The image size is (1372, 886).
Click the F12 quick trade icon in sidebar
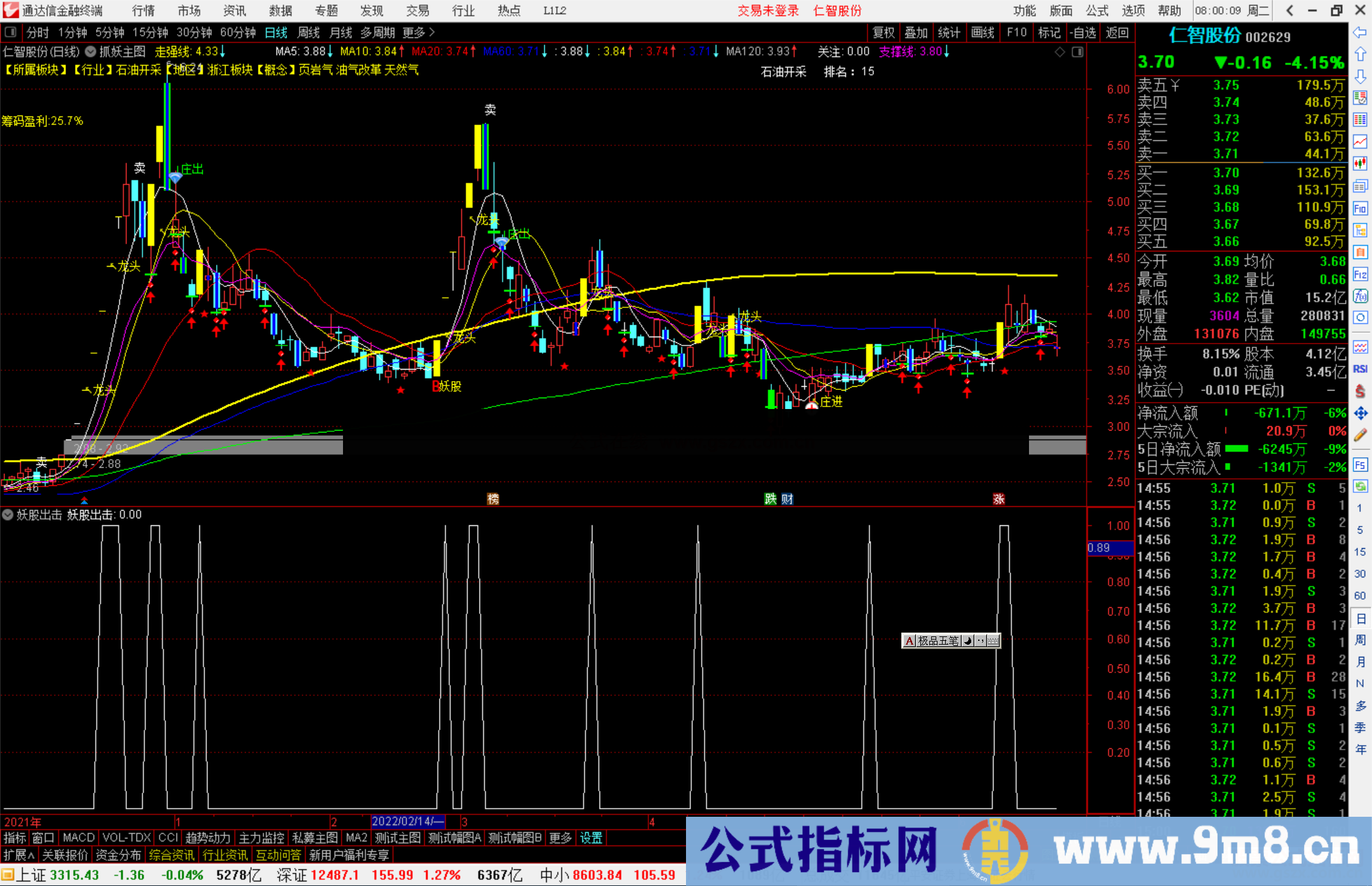(1361, 272)
